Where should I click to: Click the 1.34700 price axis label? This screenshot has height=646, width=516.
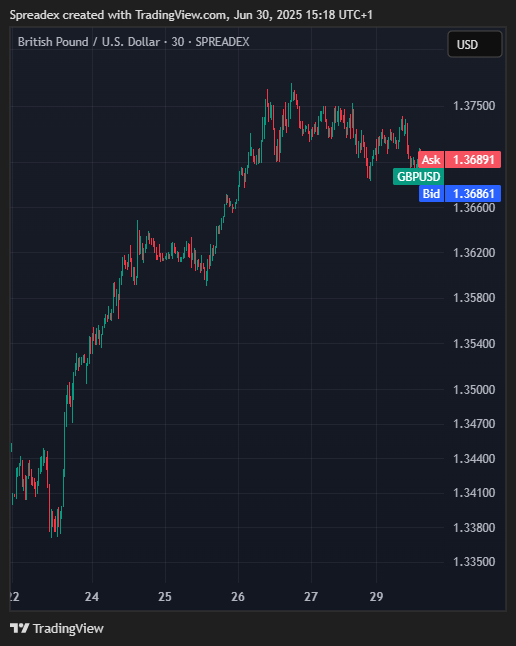click(474, 424)
